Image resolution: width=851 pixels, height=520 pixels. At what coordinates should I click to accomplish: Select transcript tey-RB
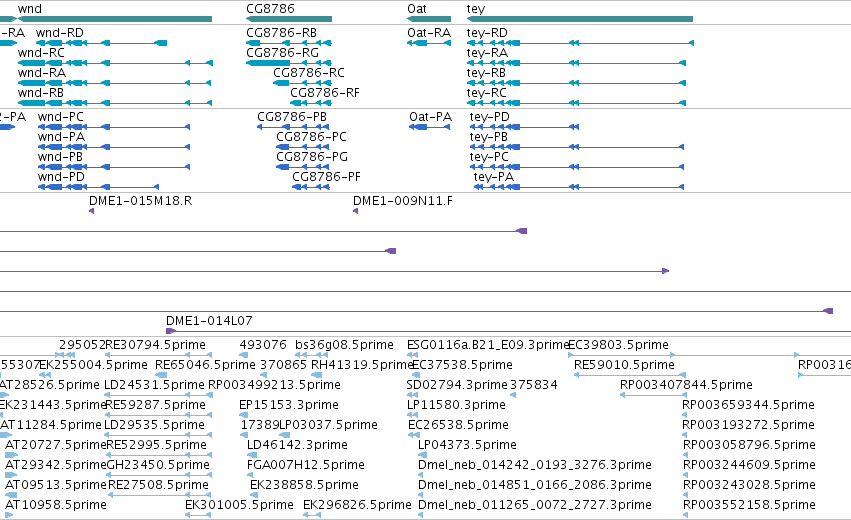(486, 73)
